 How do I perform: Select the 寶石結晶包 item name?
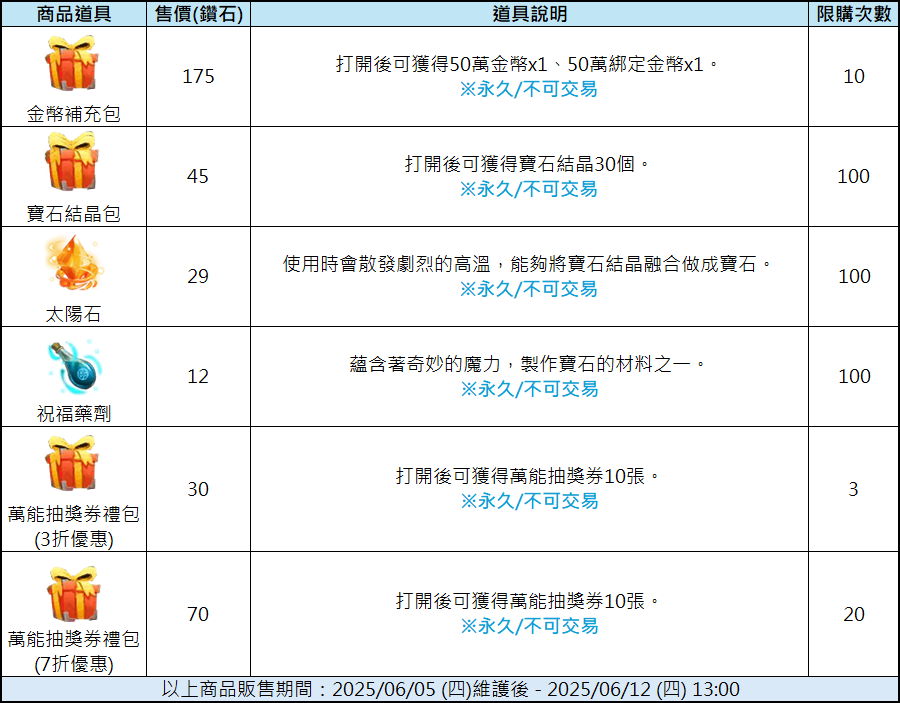(x=73, y=213)
